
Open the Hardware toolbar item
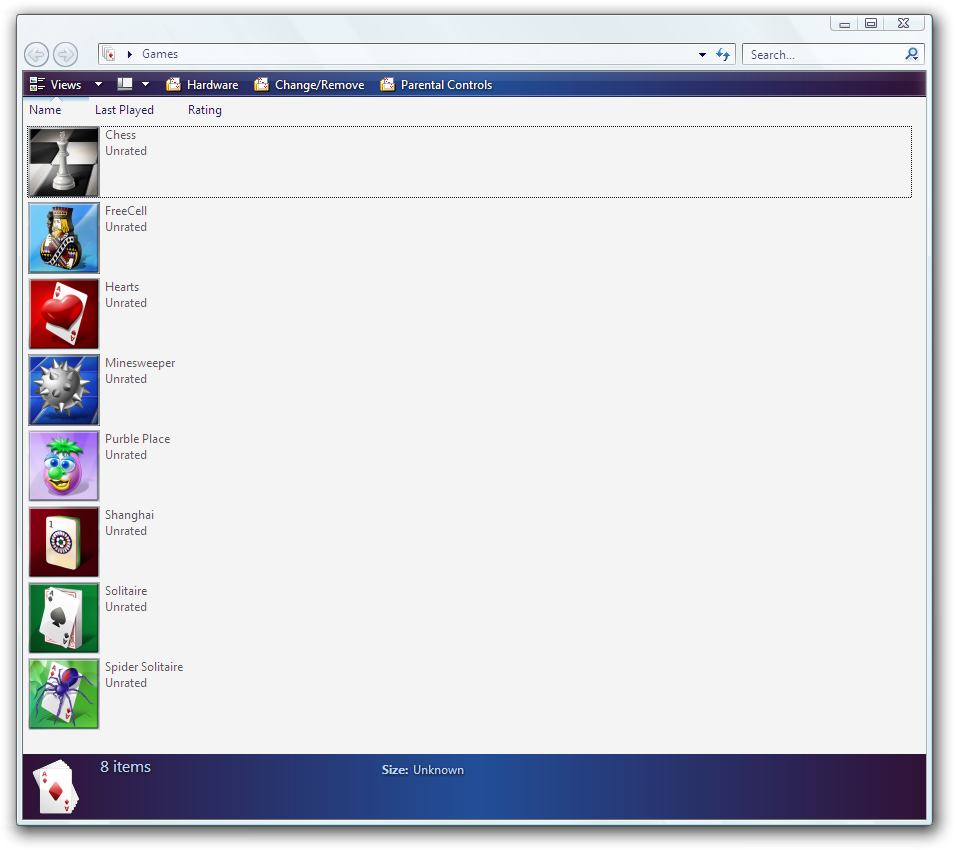[202, 85]
